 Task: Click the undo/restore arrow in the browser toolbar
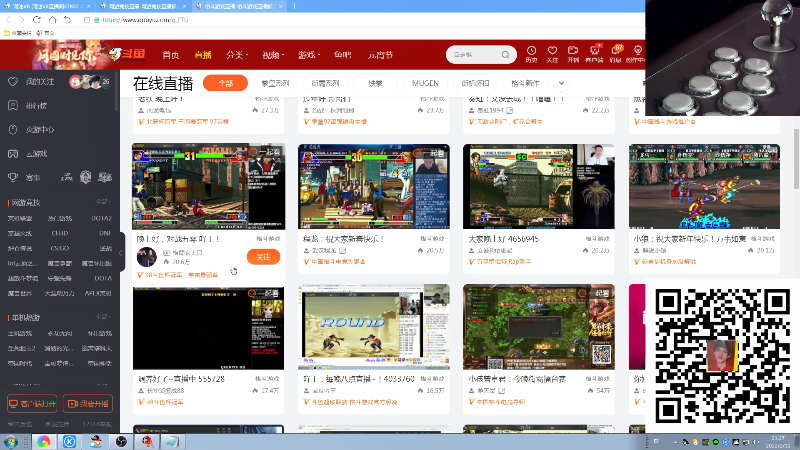click(68, 19)
